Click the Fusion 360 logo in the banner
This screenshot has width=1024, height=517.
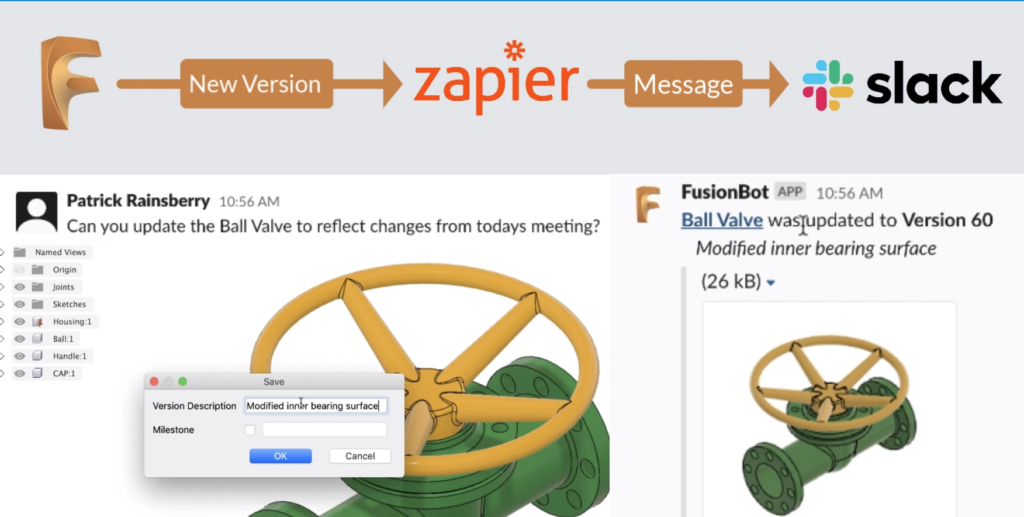click(x=71, y=83)
